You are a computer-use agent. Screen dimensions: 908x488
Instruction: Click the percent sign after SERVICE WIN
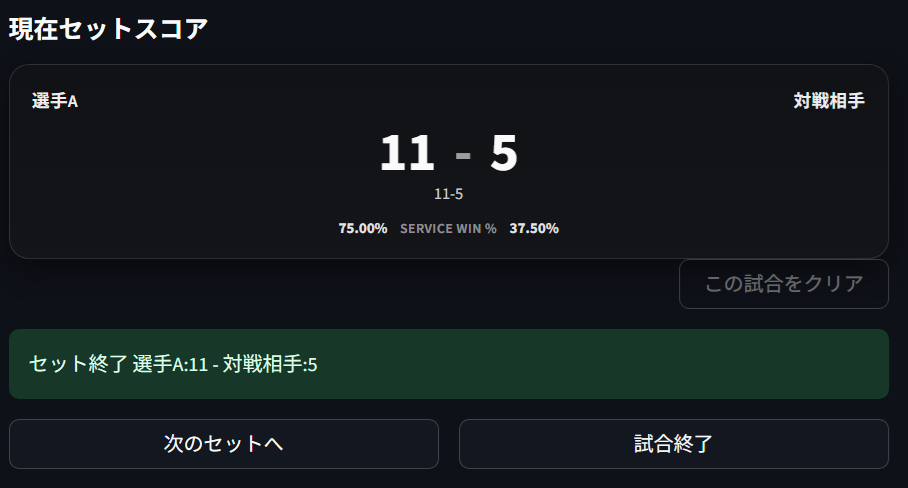click(491, 228)
